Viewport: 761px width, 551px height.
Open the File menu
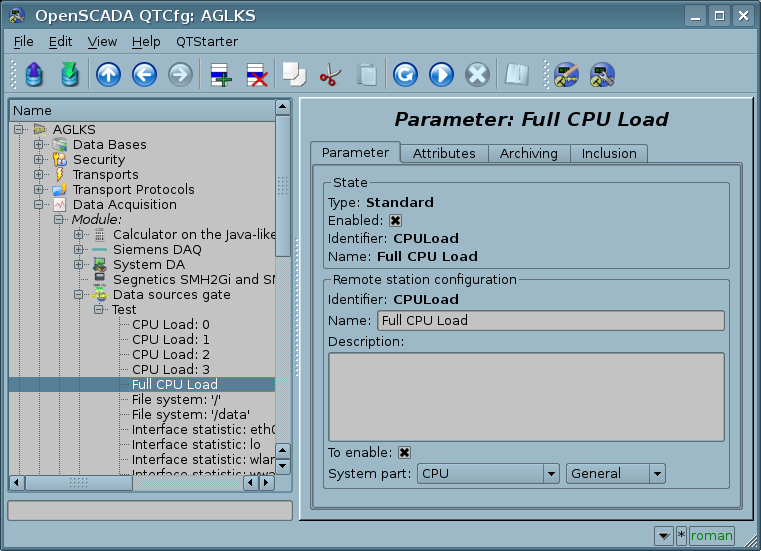23,42
